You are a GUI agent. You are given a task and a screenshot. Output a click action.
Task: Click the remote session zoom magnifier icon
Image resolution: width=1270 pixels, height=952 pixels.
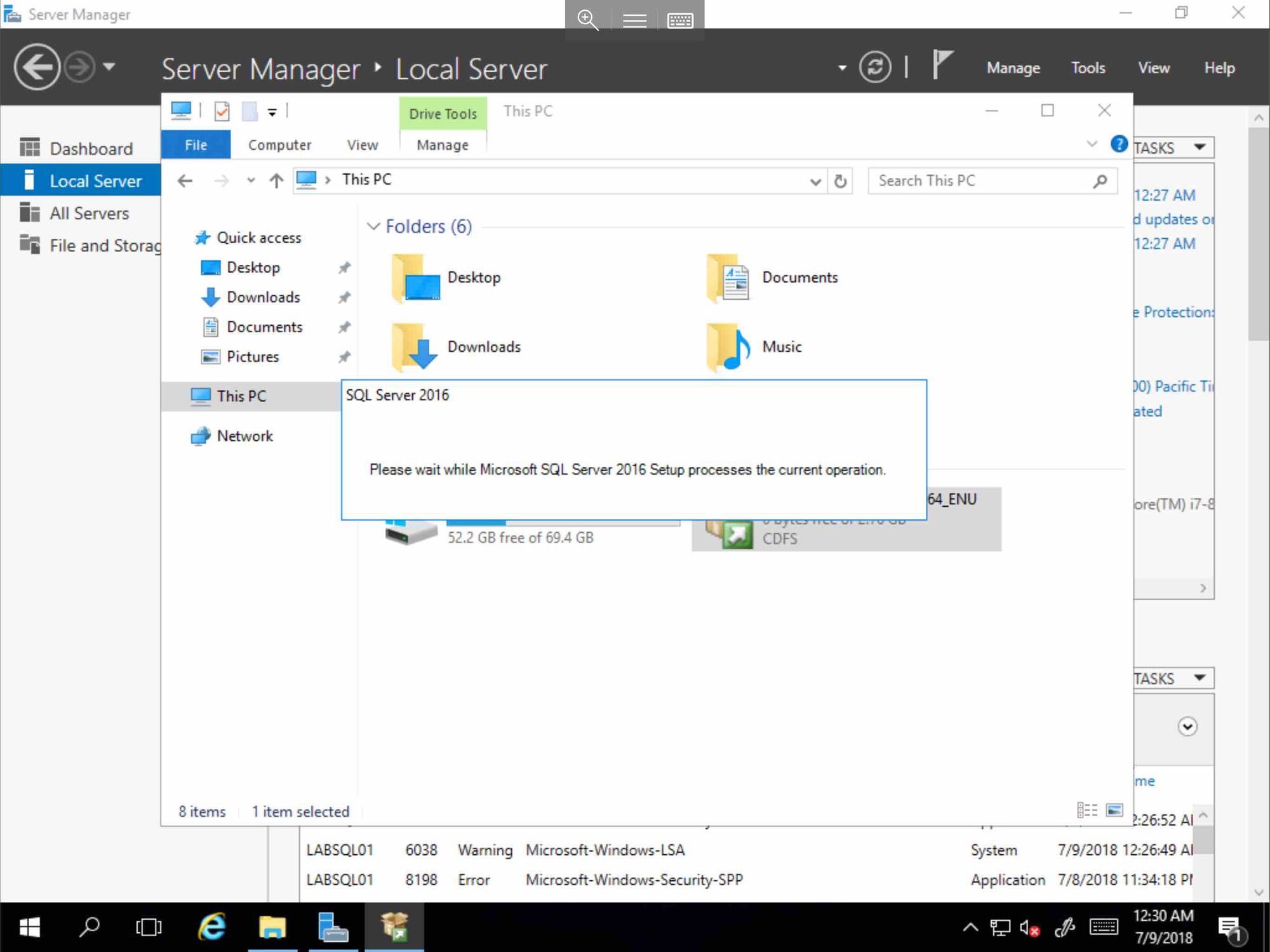coord(587,20)
